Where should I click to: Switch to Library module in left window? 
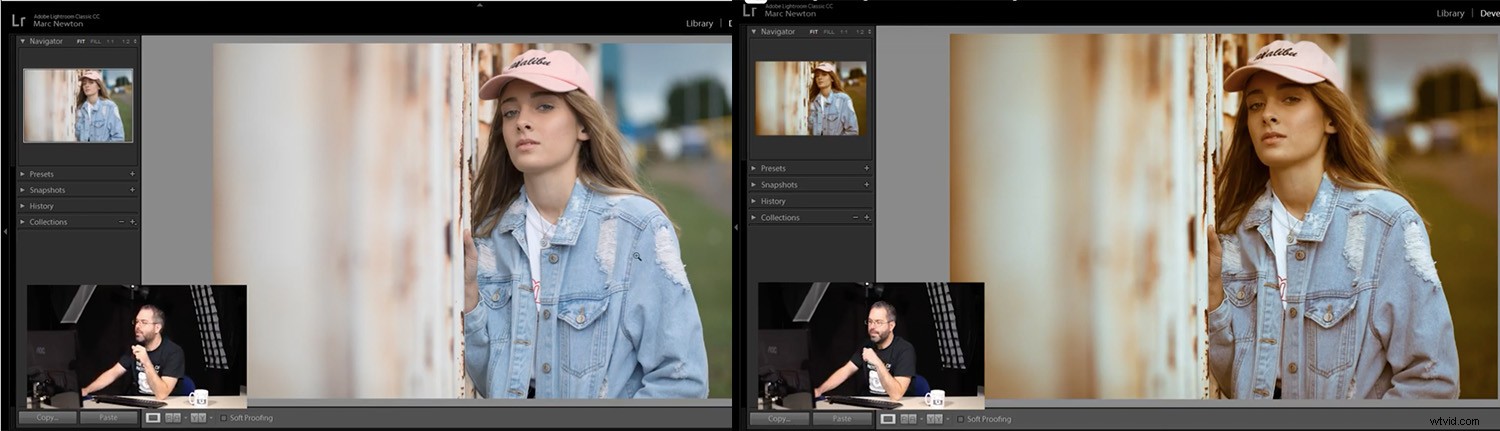(x=700, y=23)
